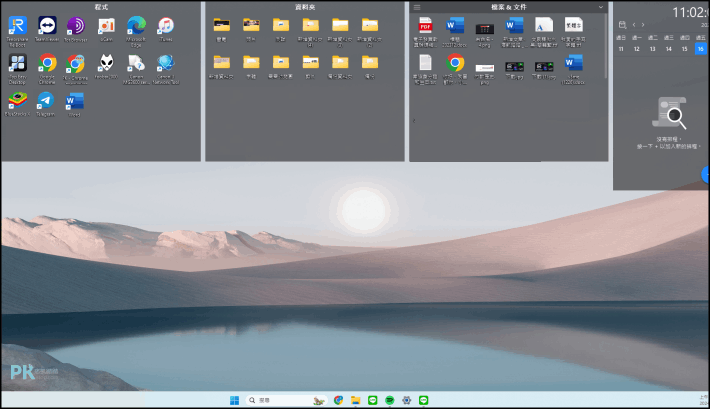Select date 11 in calendar widget
The height and width of the screenshot is (409, 710).
click(621, 49)
